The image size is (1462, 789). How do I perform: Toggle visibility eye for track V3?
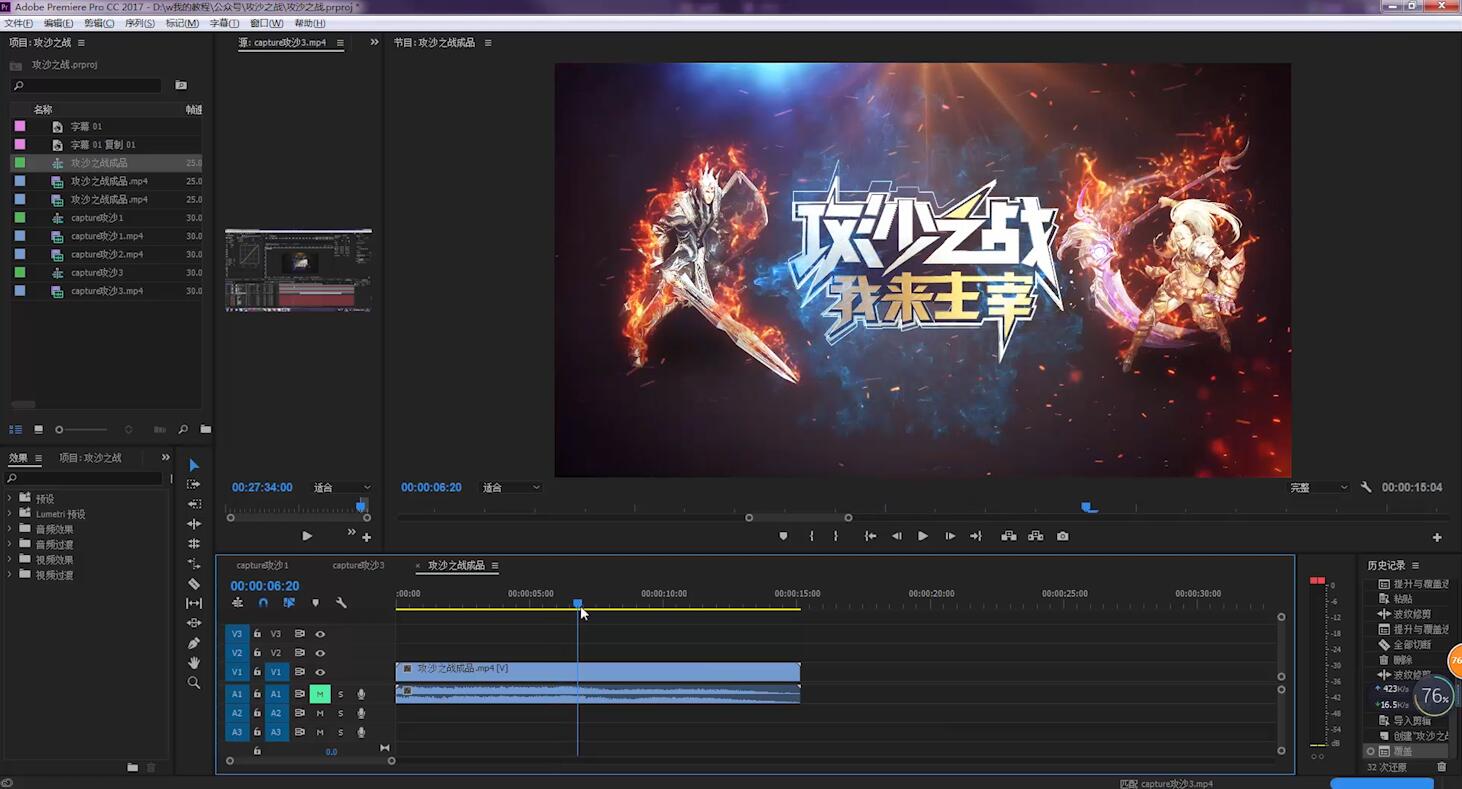tap(320, 634)
